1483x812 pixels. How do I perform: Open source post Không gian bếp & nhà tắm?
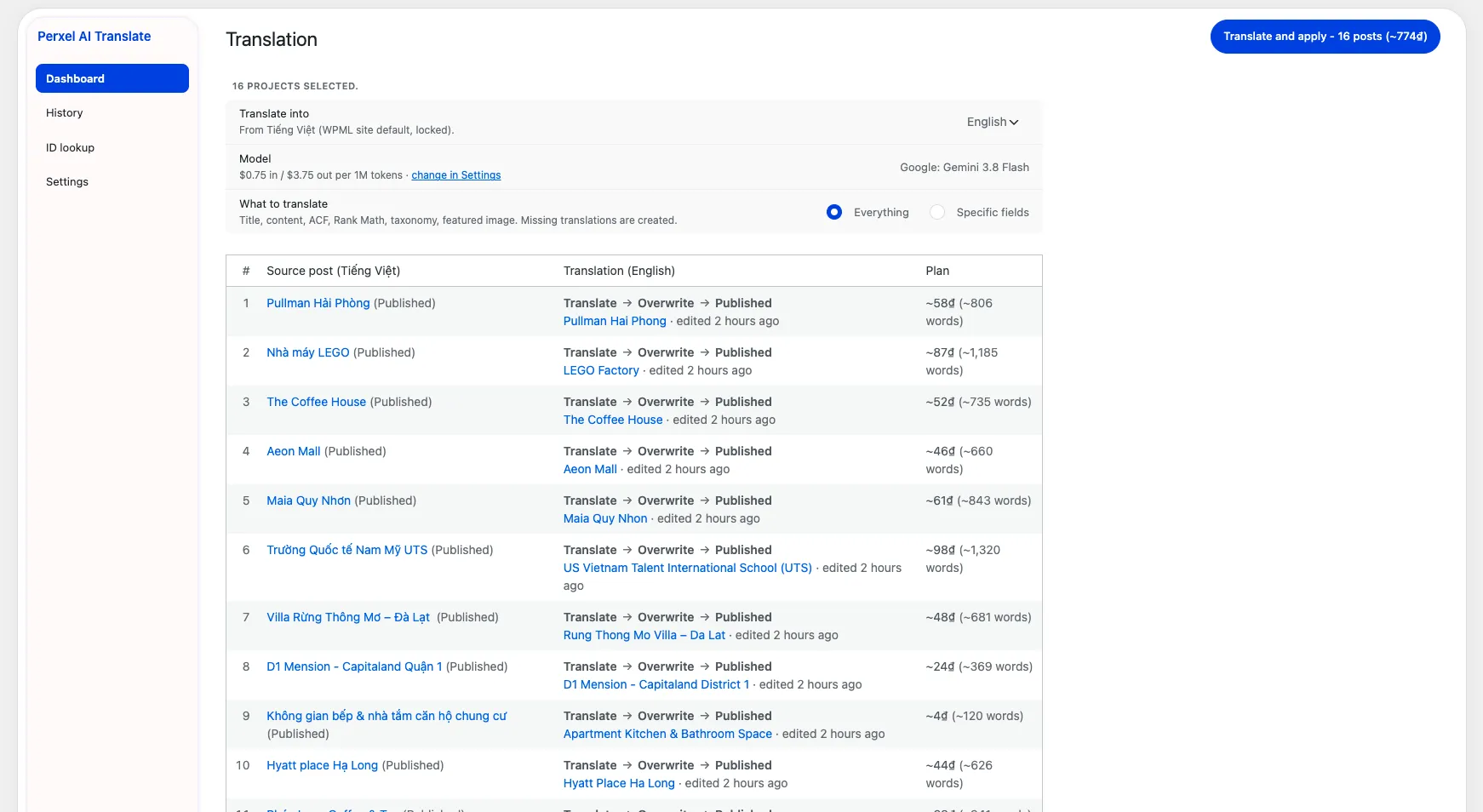click(386, 716)
